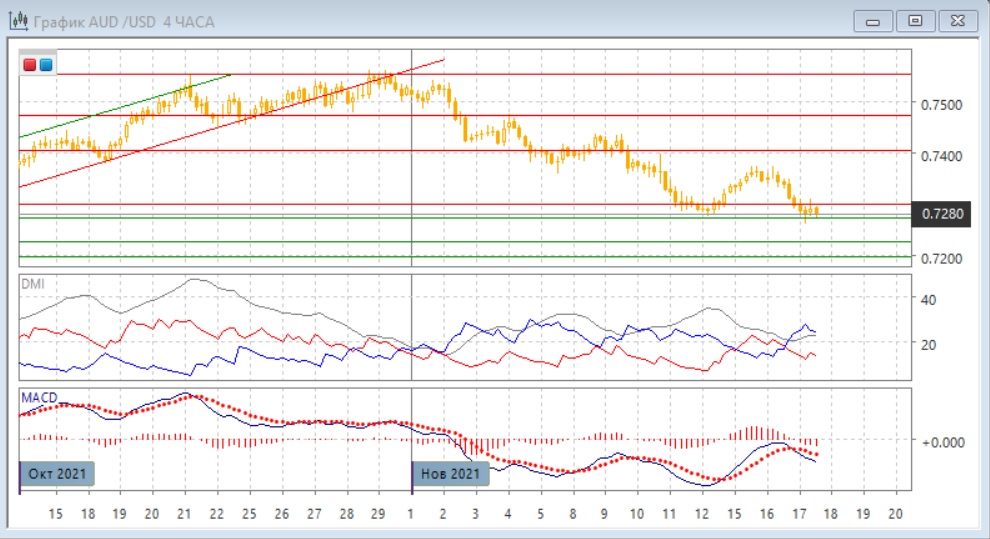
Task: Click the 0.7400 price axis label
Action: point(942,157)
